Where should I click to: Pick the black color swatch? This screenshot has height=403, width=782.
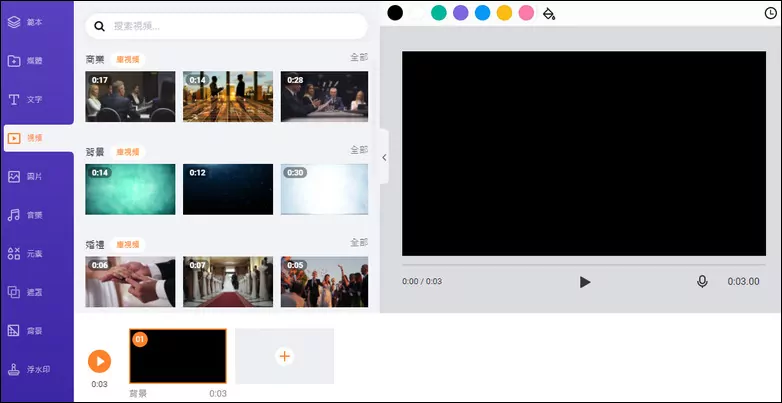click(395, 13)
